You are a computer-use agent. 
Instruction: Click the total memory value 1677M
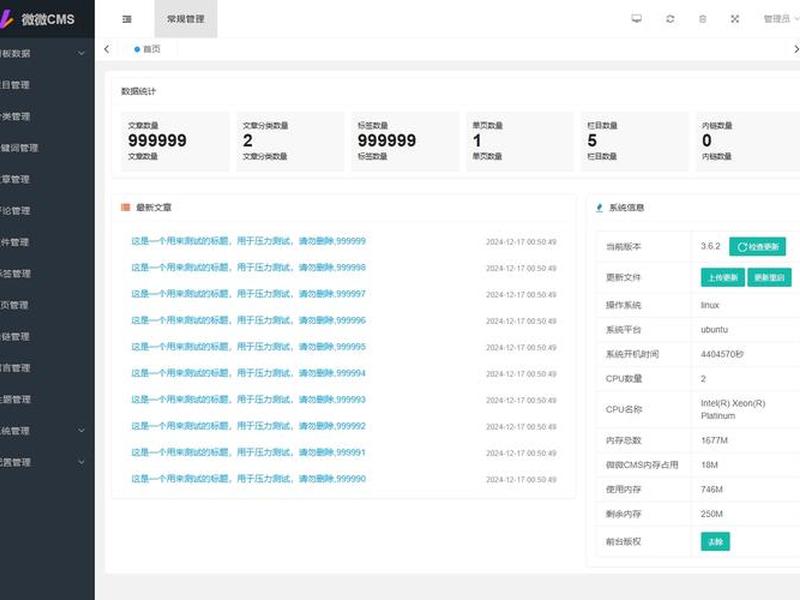point(714,440)
